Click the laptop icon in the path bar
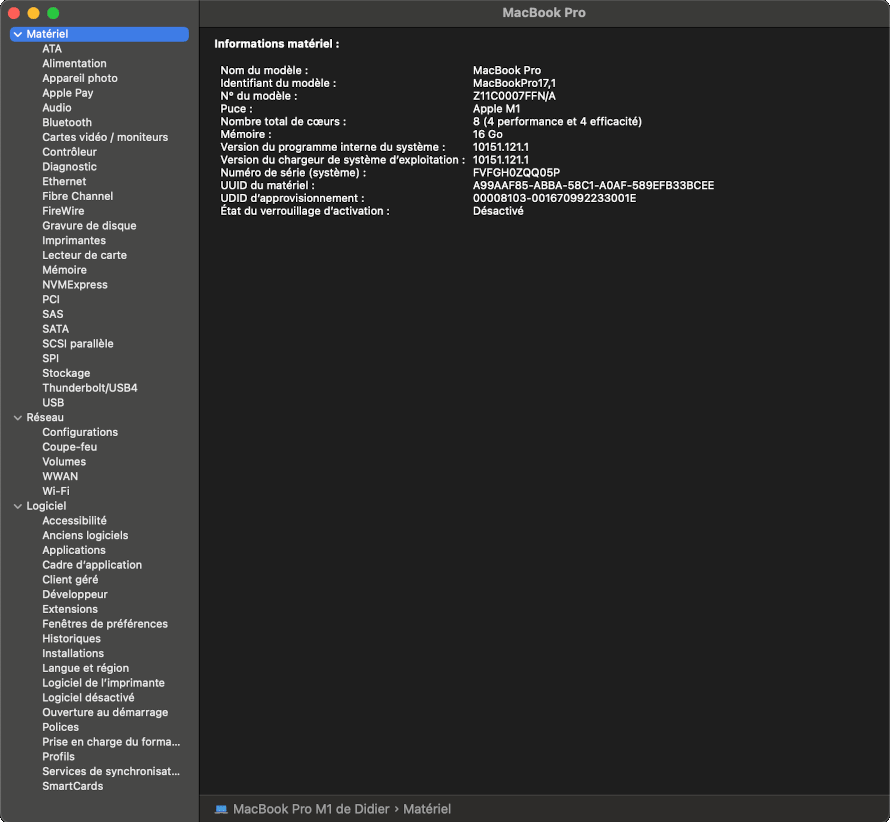The image size is (890, 822). 221,809
